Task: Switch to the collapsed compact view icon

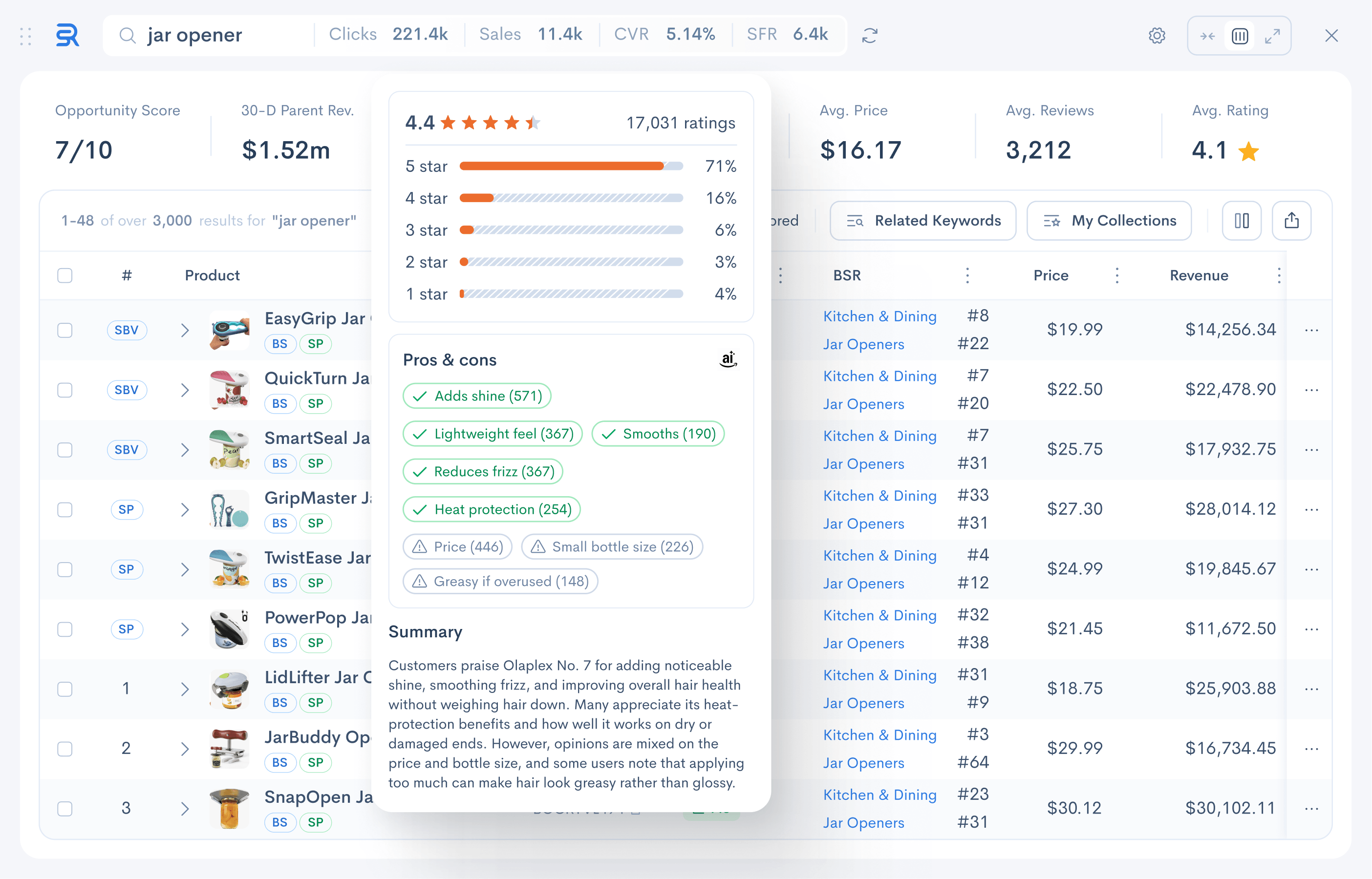Action: [x=1207, y=36]
